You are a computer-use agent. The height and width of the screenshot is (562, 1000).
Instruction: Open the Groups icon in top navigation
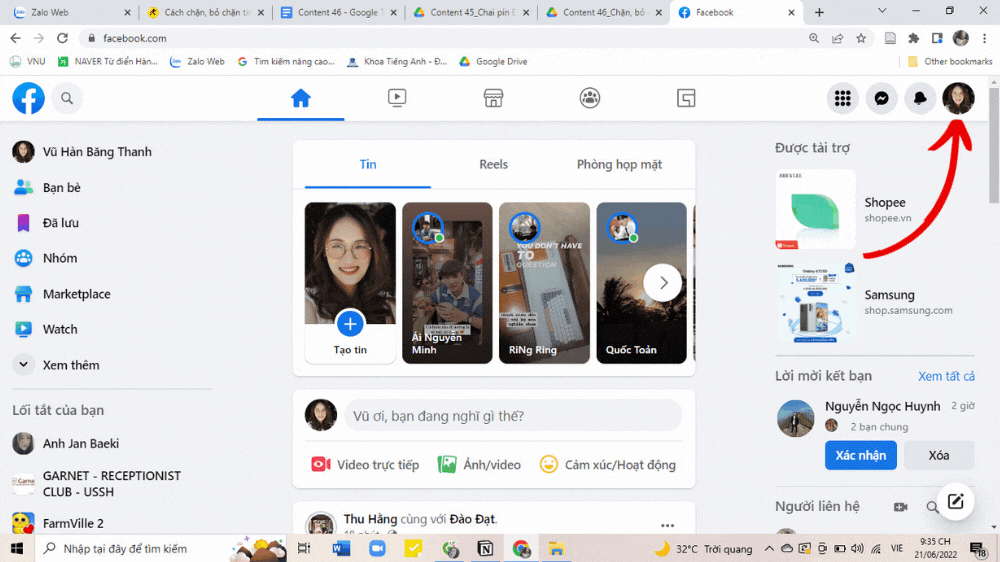590,98
